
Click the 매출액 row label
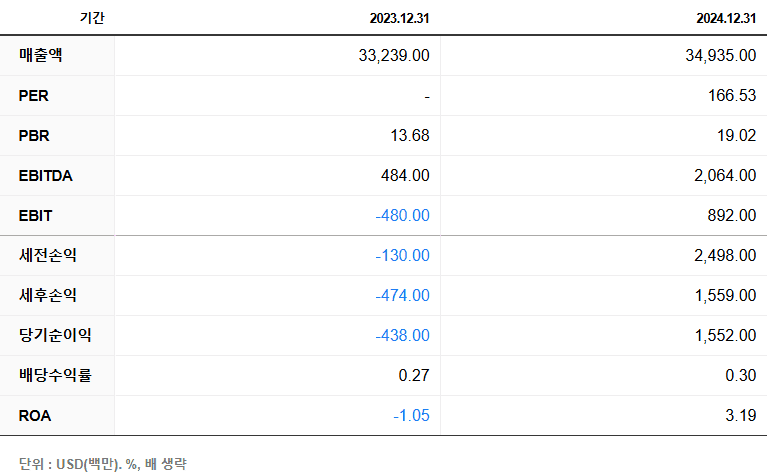[x=41, y=55]
